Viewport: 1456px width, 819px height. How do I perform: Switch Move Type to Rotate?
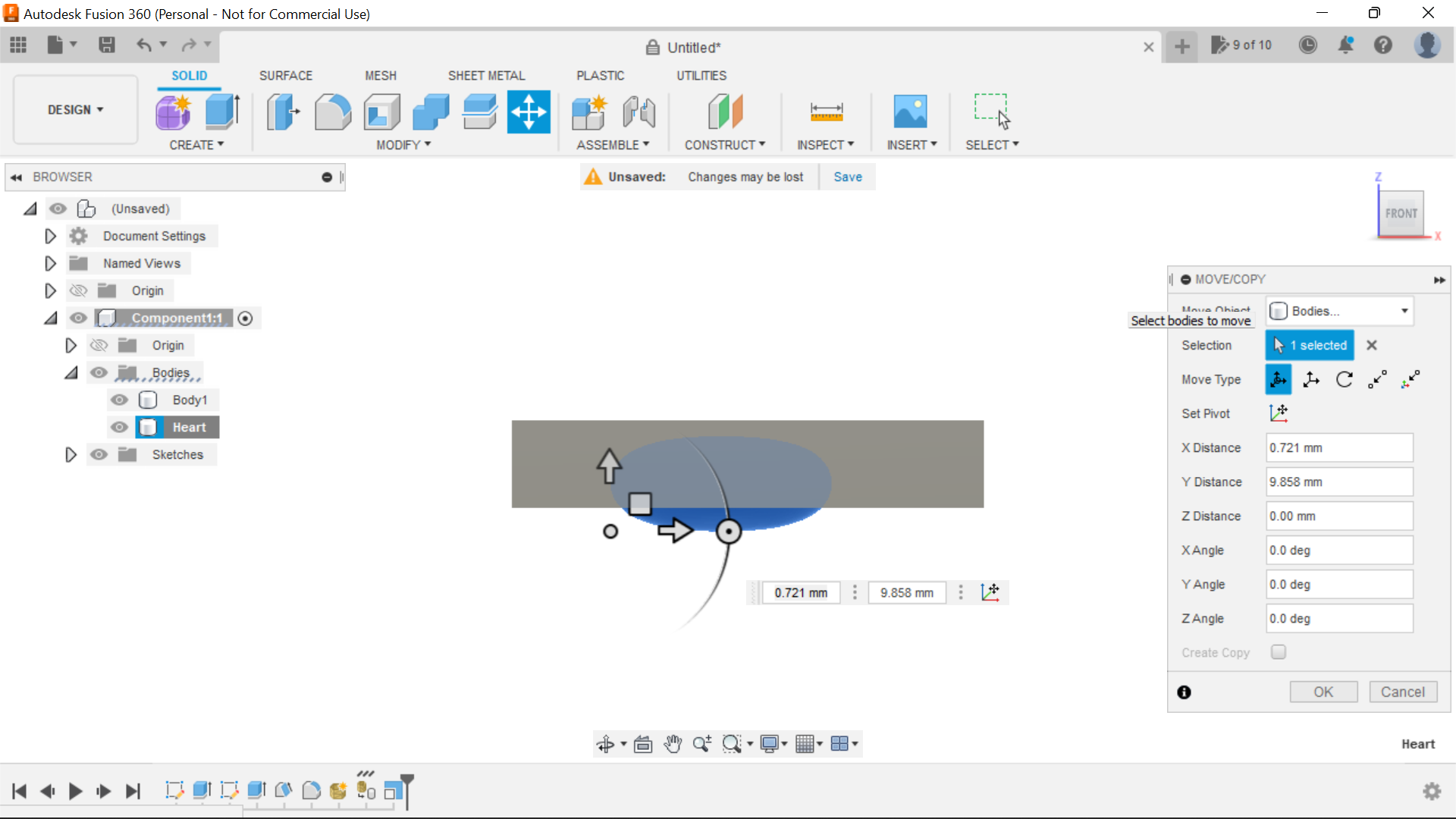click(x=1345, y=379)
